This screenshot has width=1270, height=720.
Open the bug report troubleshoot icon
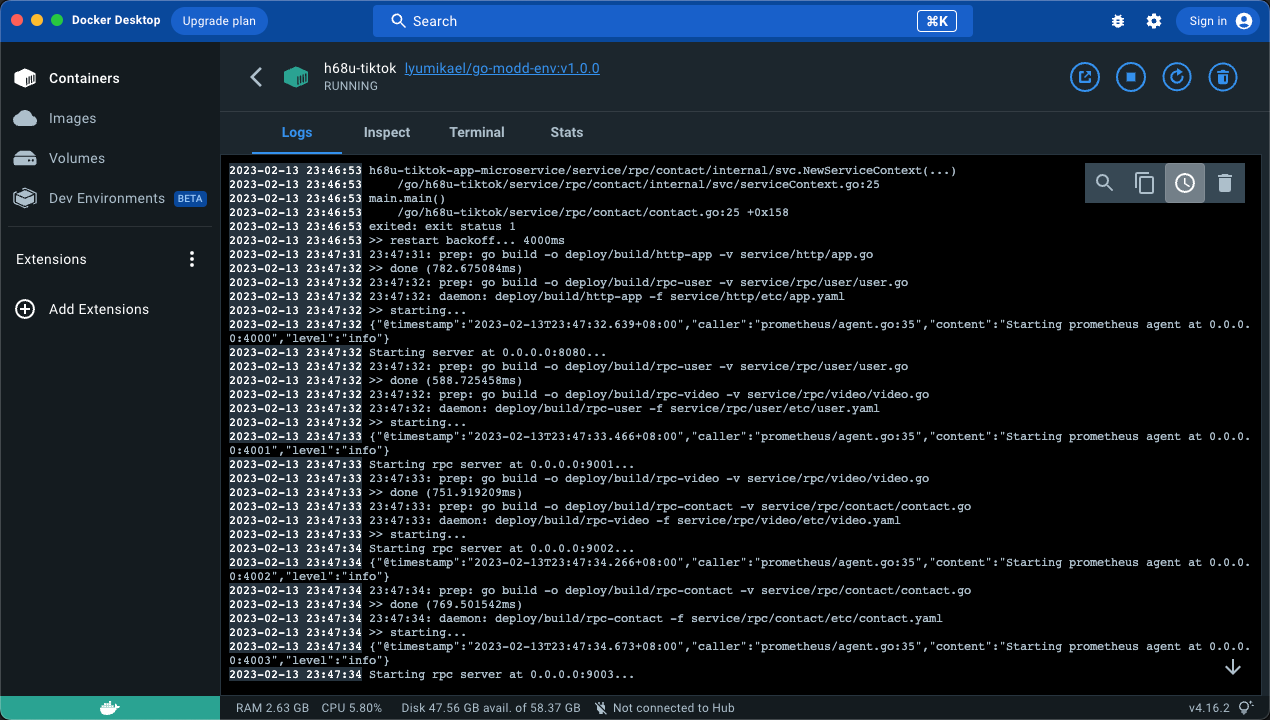pos(1118,21)
